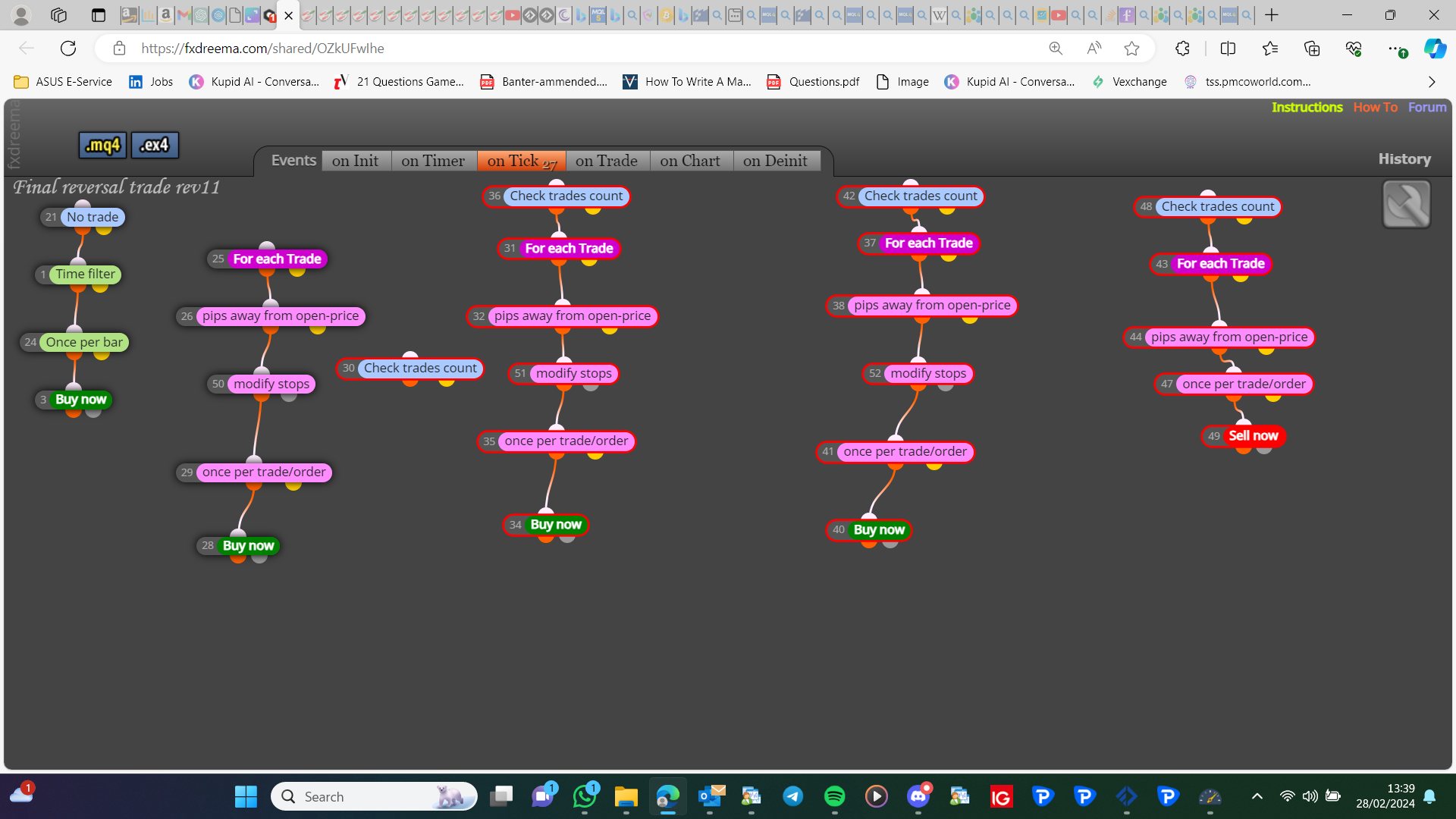Screen dimensions: 1456x819
Task: Open the browser Extensions icon
Action: [x=1182, y=49]
